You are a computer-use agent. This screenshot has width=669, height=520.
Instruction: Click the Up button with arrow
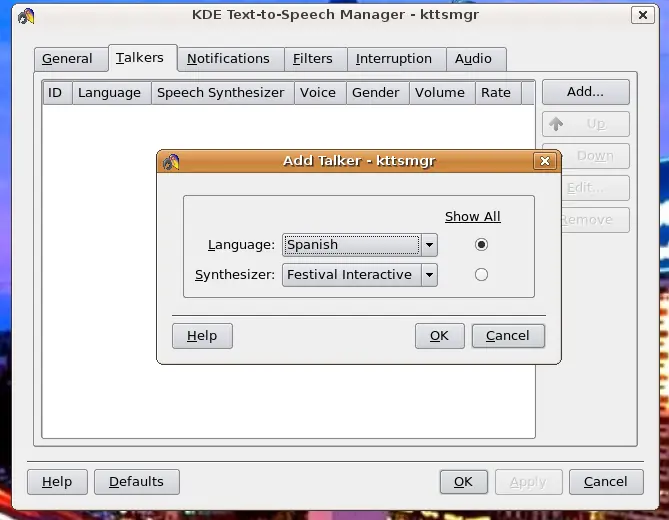(x=585, y=124)
